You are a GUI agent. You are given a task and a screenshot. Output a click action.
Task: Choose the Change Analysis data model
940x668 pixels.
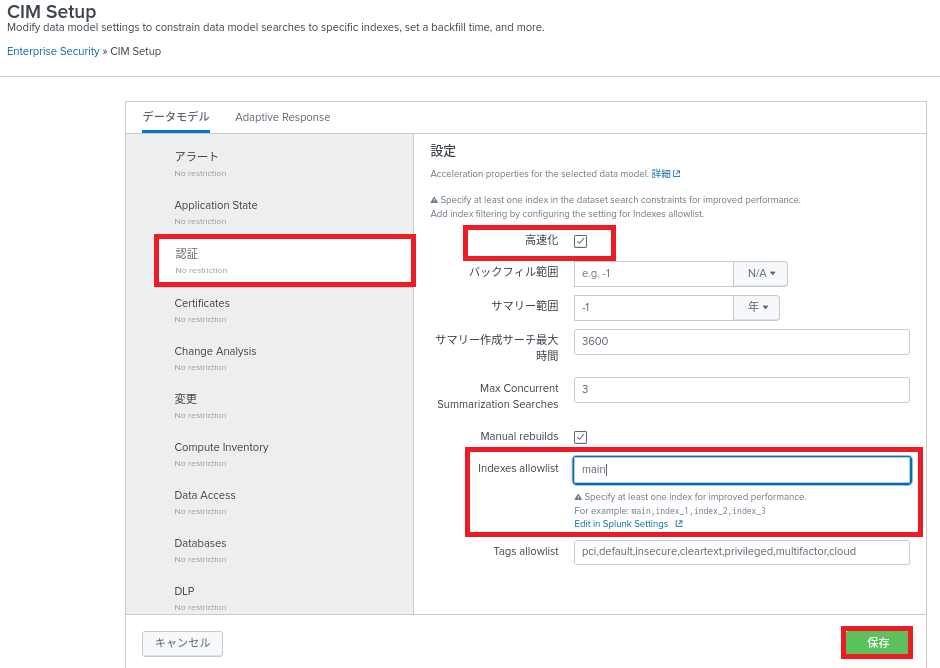[215, 352]
